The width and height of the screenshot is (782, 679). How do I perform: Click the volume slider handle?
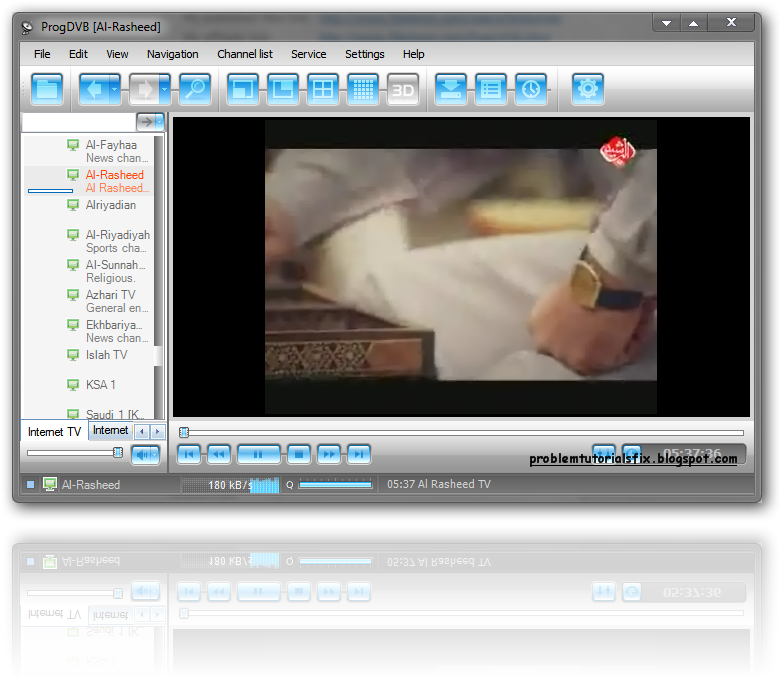(118, 453)
